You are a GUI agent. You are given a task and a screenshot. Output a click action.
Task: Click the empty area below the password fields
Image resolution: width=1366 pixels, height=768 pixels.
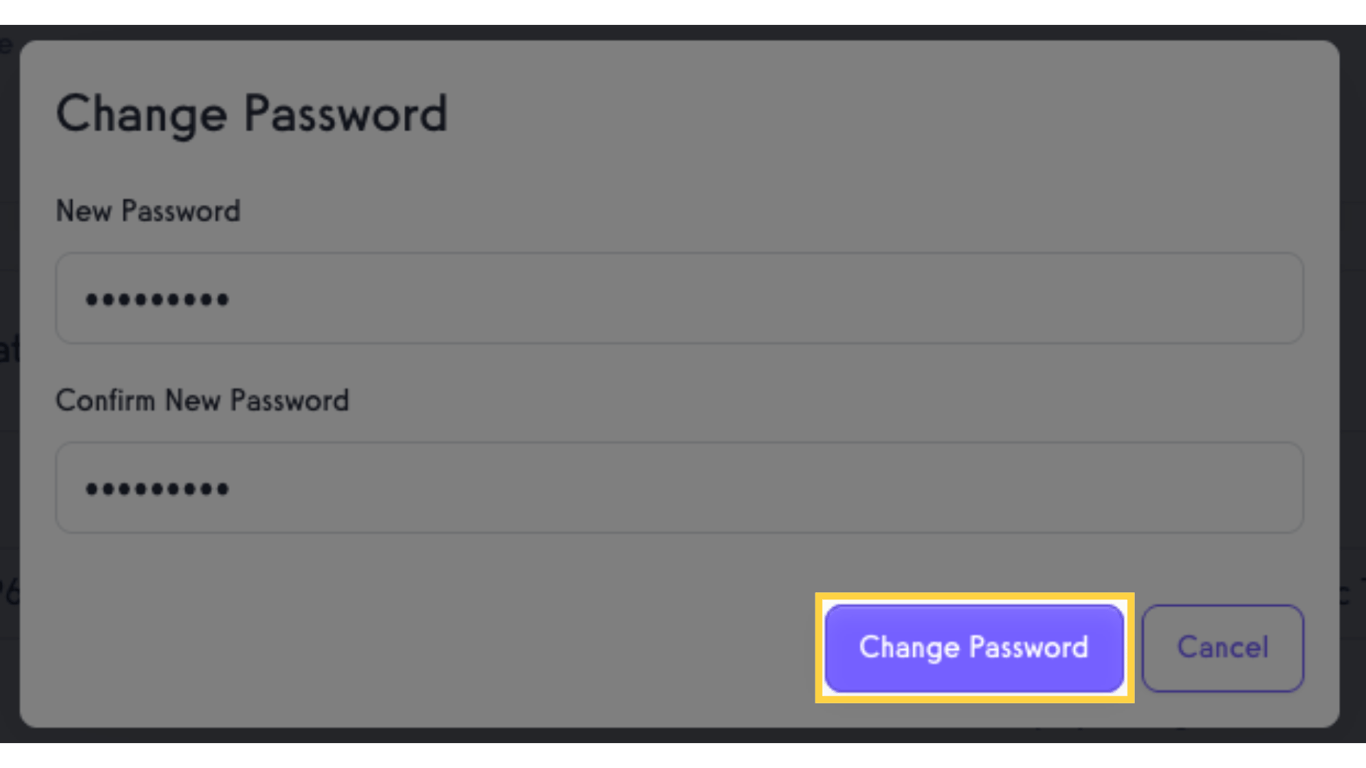400,580
